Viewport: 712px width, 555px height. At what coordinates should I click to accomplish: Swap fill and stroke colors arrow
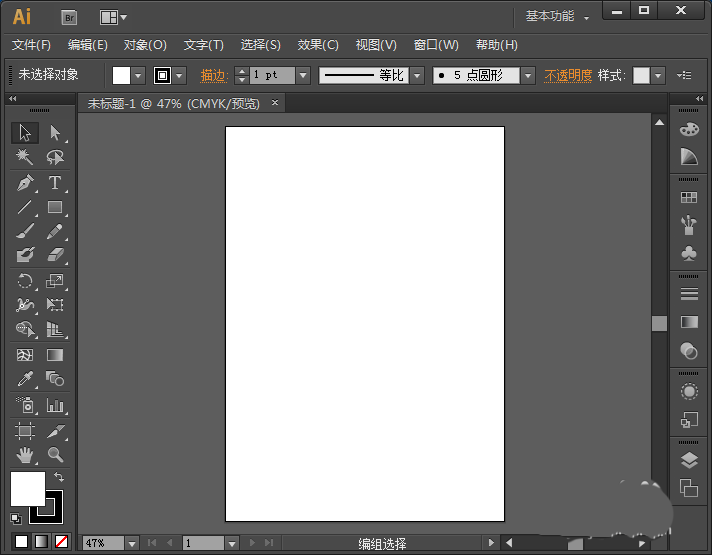pos(59,477)
